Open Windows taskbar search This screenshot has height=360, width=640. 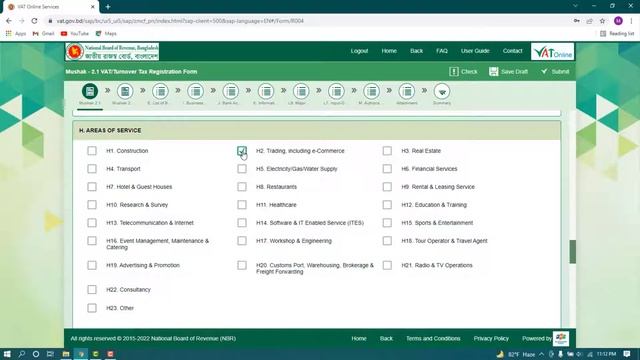coord(22,354)
